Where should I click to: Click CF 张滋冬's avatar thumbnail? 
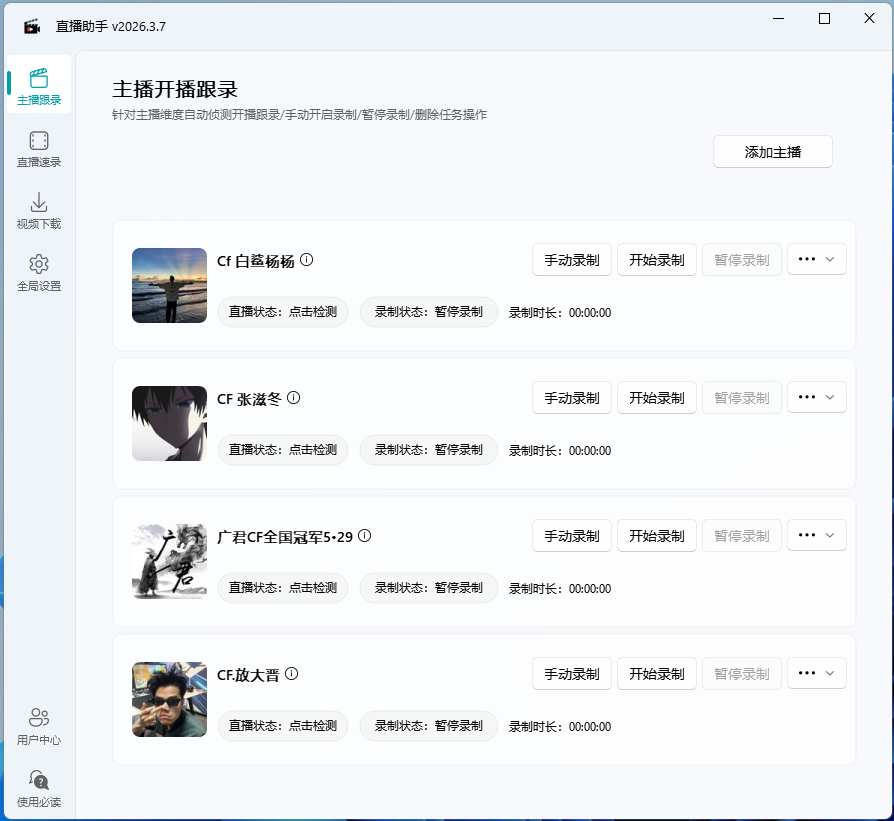(169, 423)
